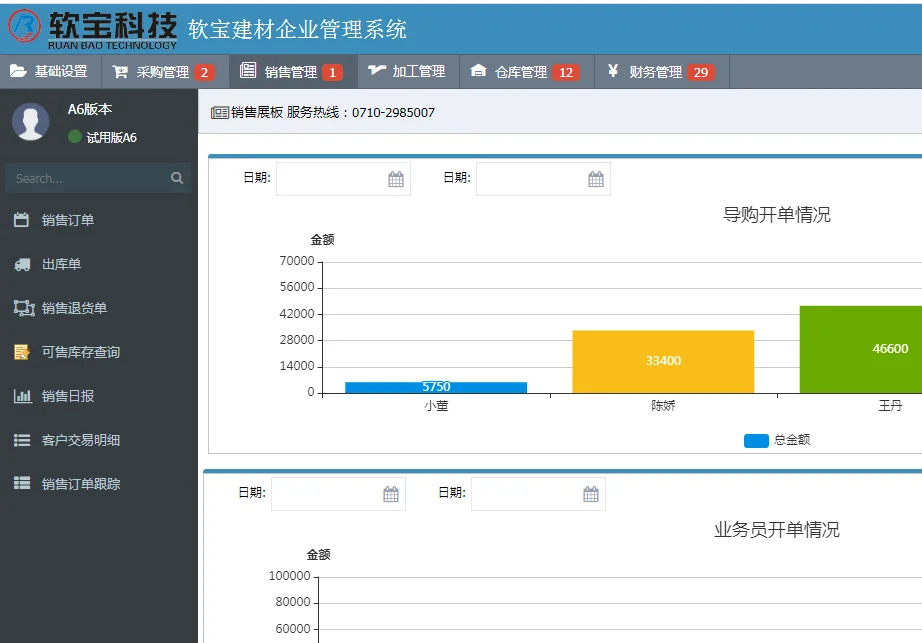Open 出库单 in sidebar
Screen dimensions: 922x643
pyautogui.click(x=99, y=264)
